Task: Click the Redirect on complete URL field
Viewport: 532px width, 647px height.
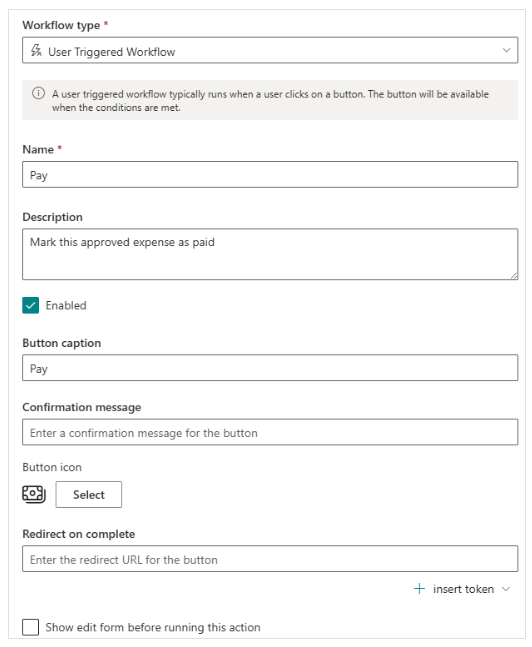Action: (270, 559)
